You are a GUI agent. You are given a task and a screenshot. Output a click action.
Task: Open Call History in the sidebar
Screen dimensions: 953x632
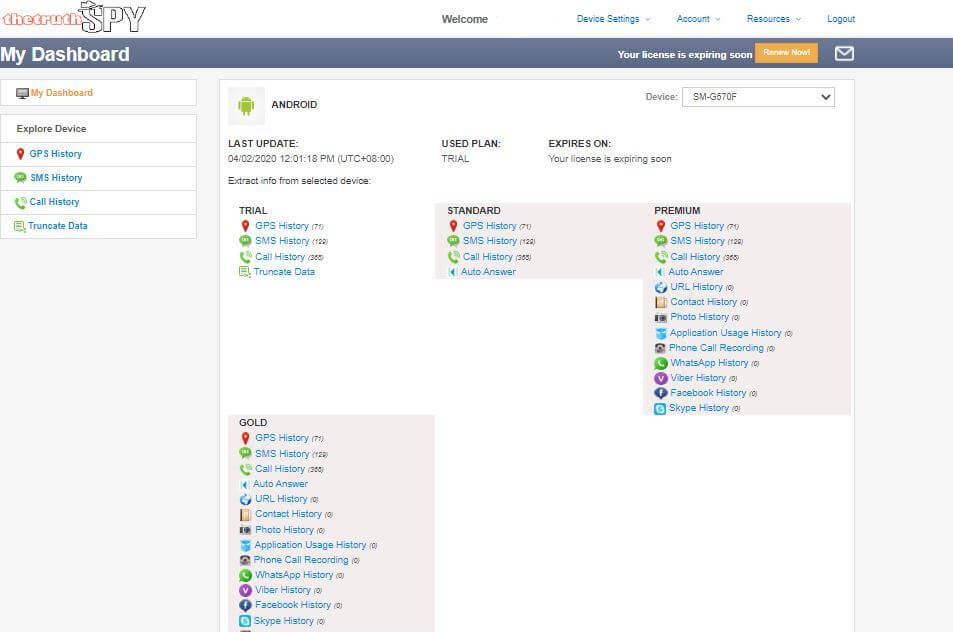(x=55, y=202)
